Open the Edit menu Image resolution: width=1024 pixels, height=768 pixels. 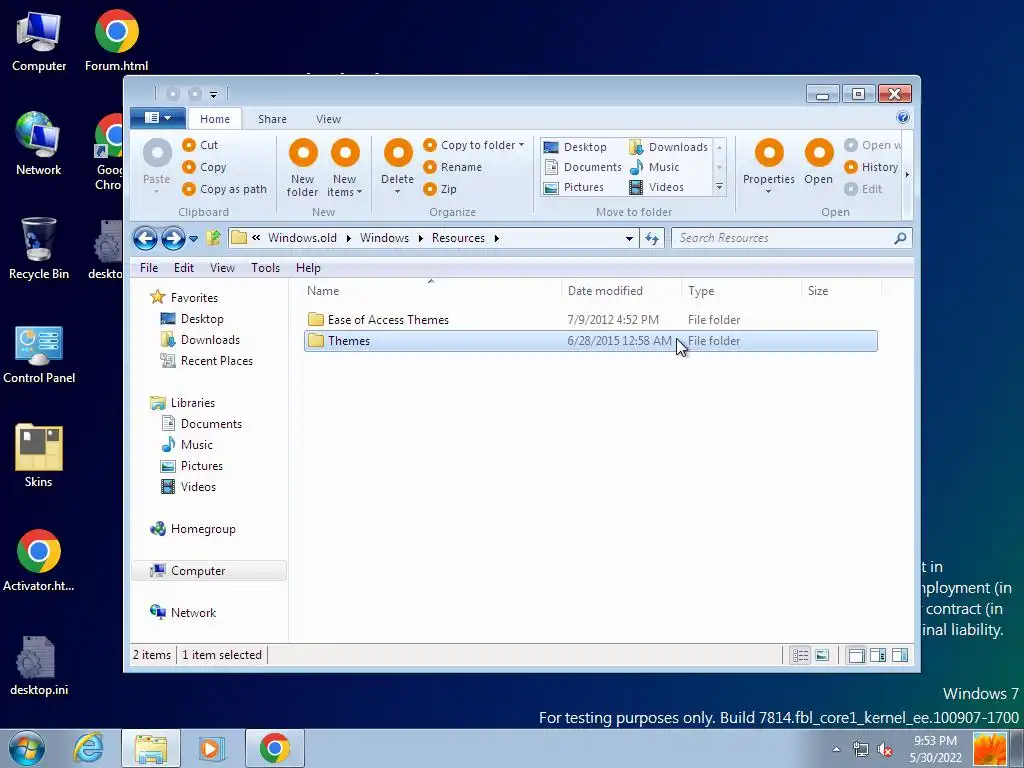click(x=184, y=268)
